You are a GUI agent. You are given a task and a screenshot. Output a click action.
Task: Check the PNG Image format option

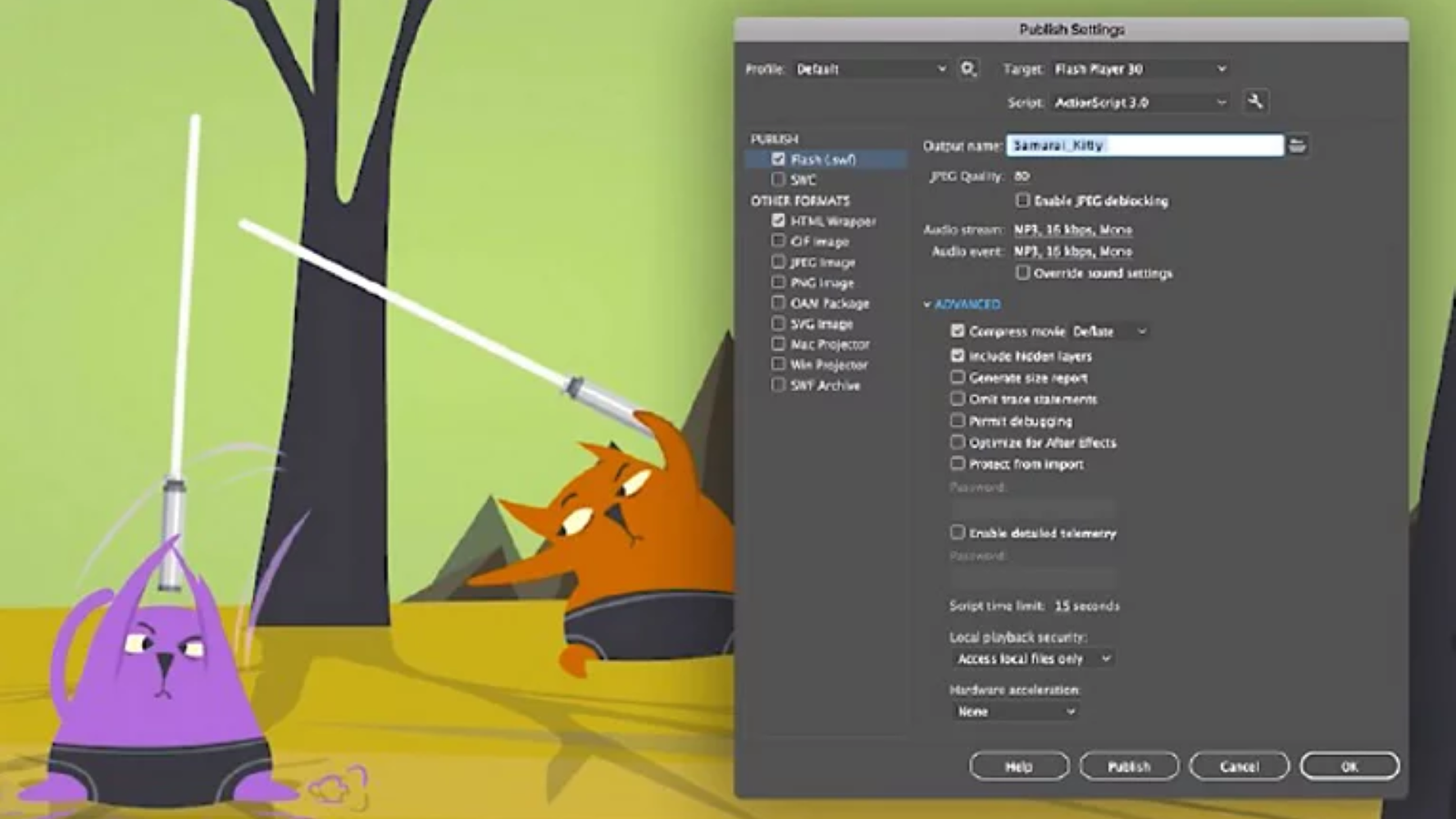click(778, 282)
